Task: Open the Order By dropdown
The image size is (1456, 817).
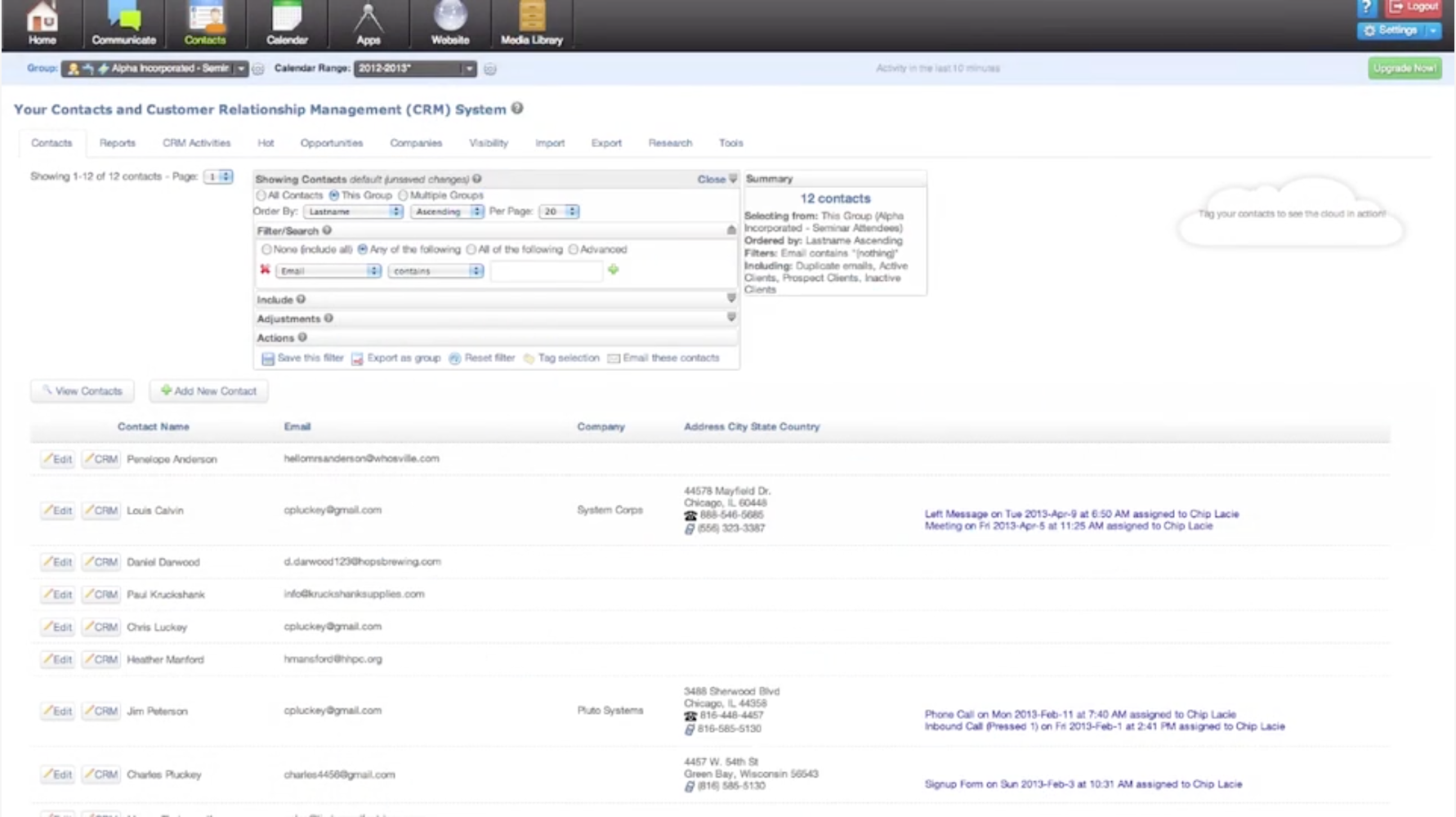Action: coord(352,212)
